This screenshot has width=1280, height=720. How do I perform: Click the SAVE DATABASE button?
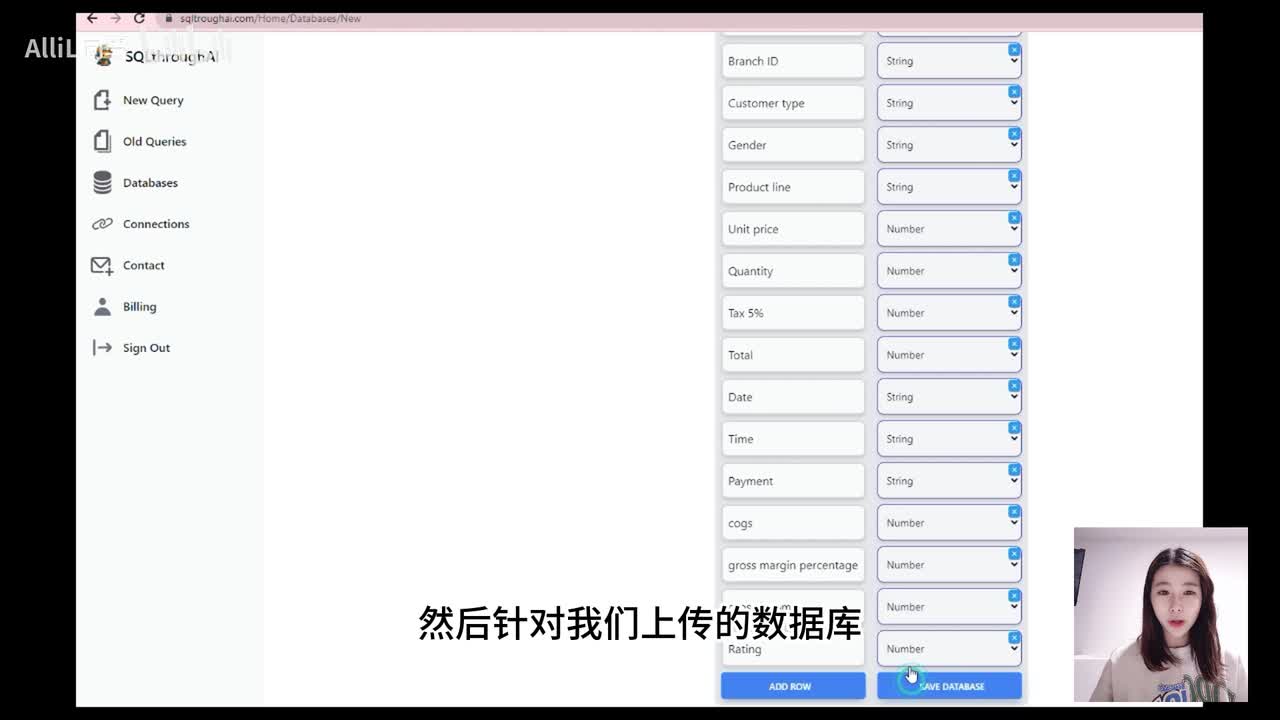(x=949, y=686)
